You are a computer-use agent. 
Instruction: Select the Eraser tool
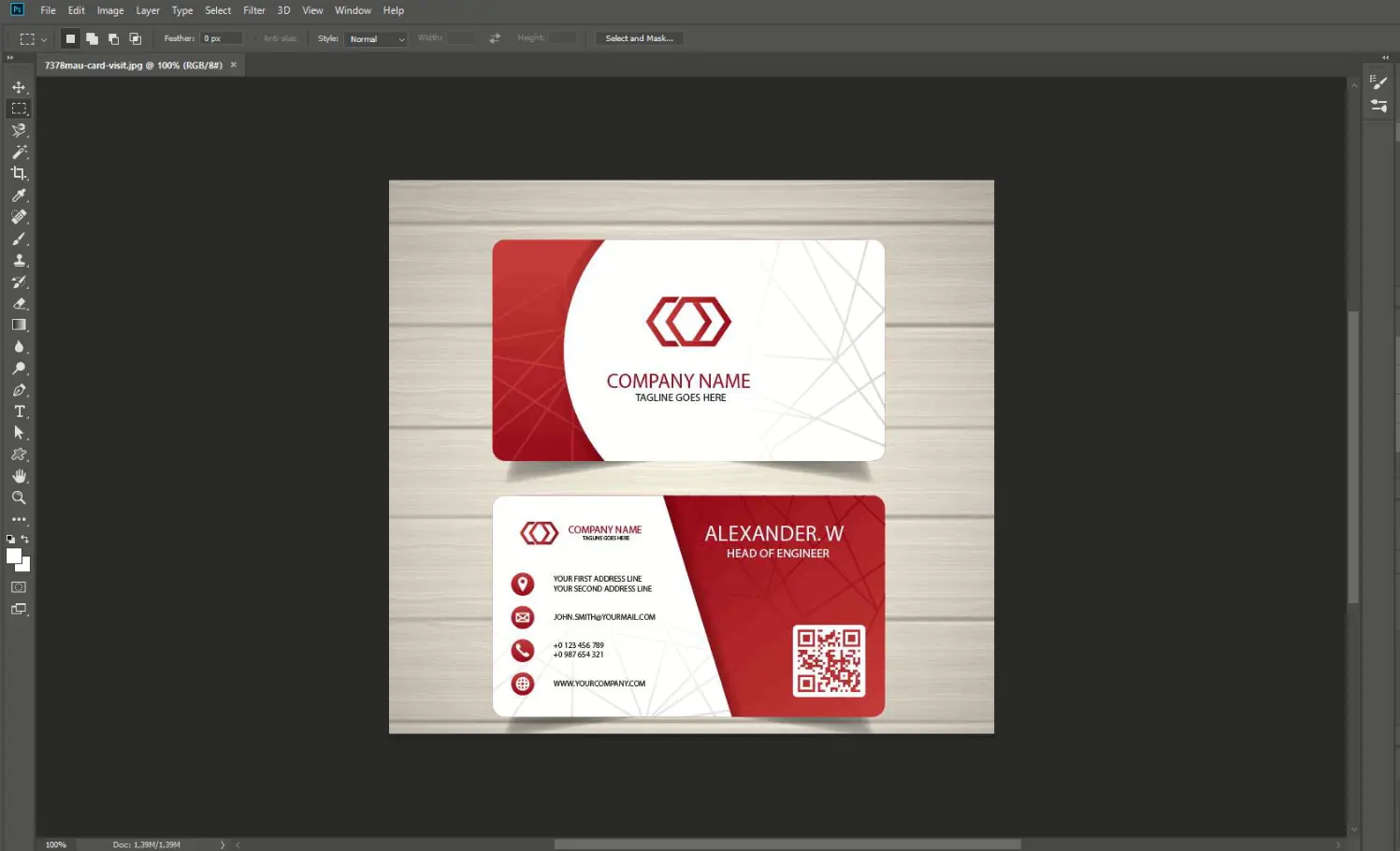(x=19, y=303)
